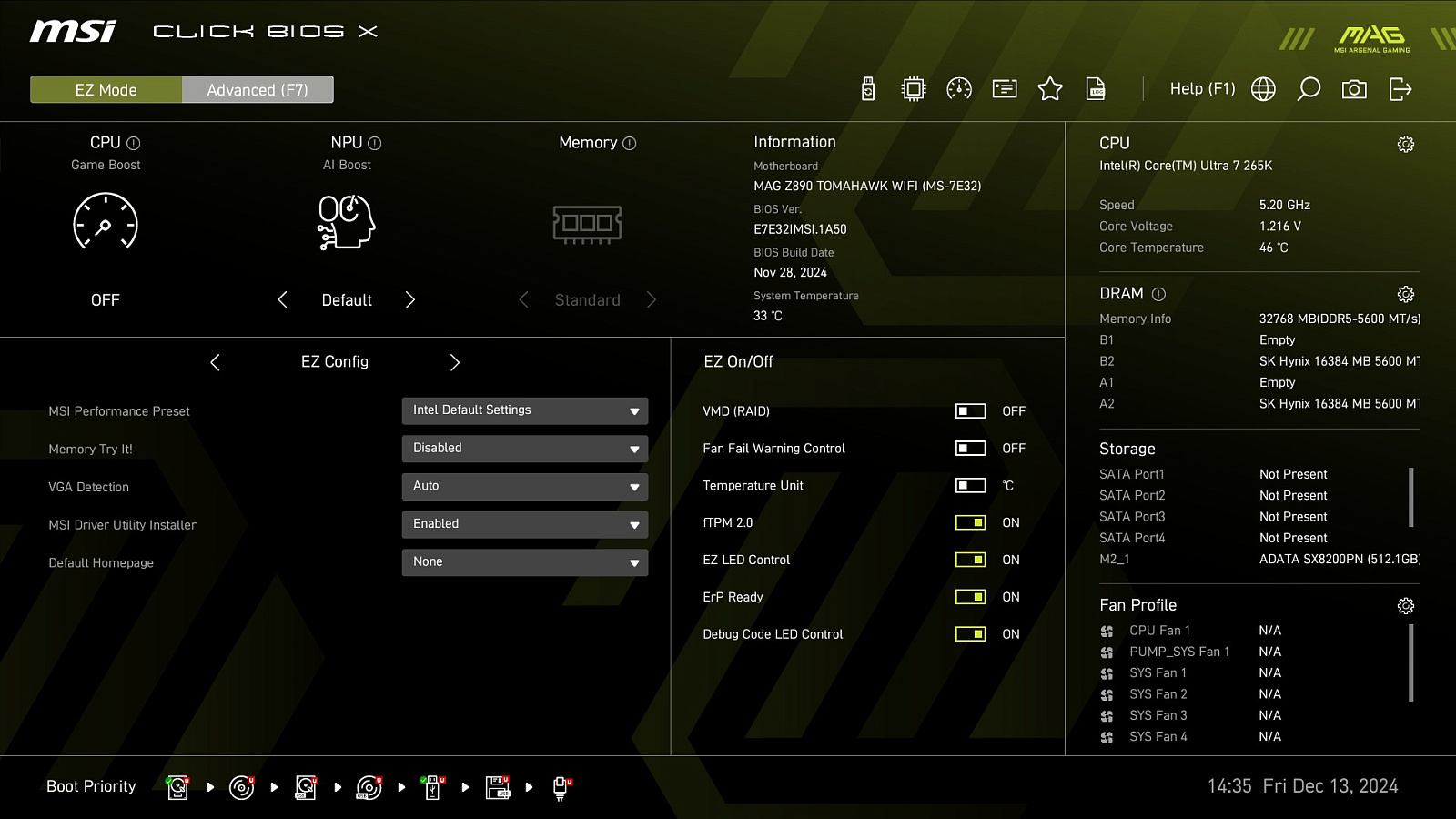Toggle fTPM 2.0 switch off

[970, 523]
